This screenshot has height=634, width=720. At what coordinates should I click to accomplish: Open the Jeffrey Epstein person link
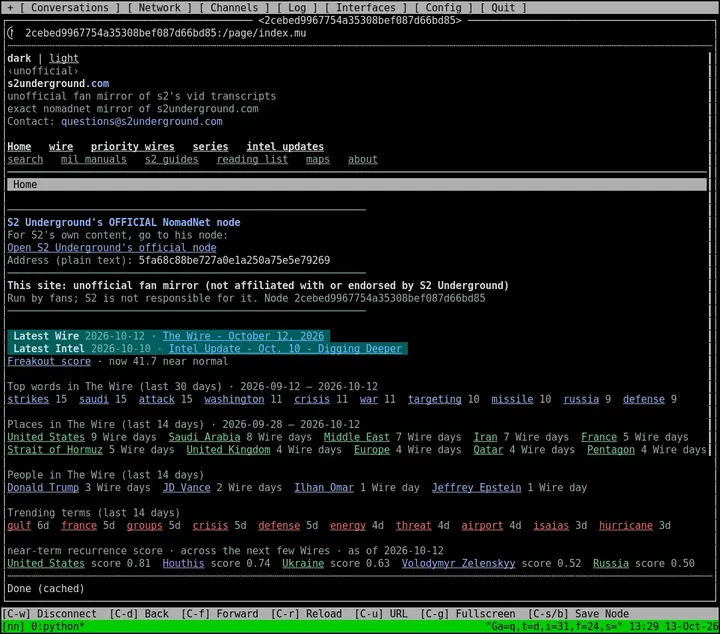476,488
